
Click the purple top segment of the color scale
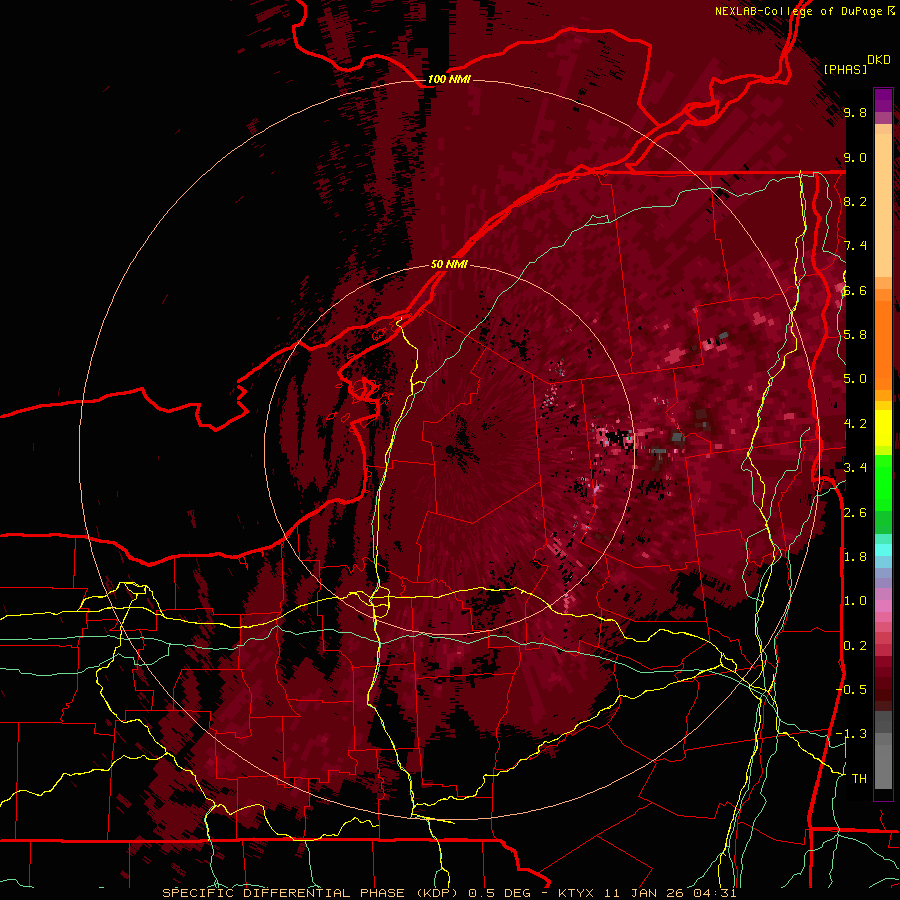883,100
